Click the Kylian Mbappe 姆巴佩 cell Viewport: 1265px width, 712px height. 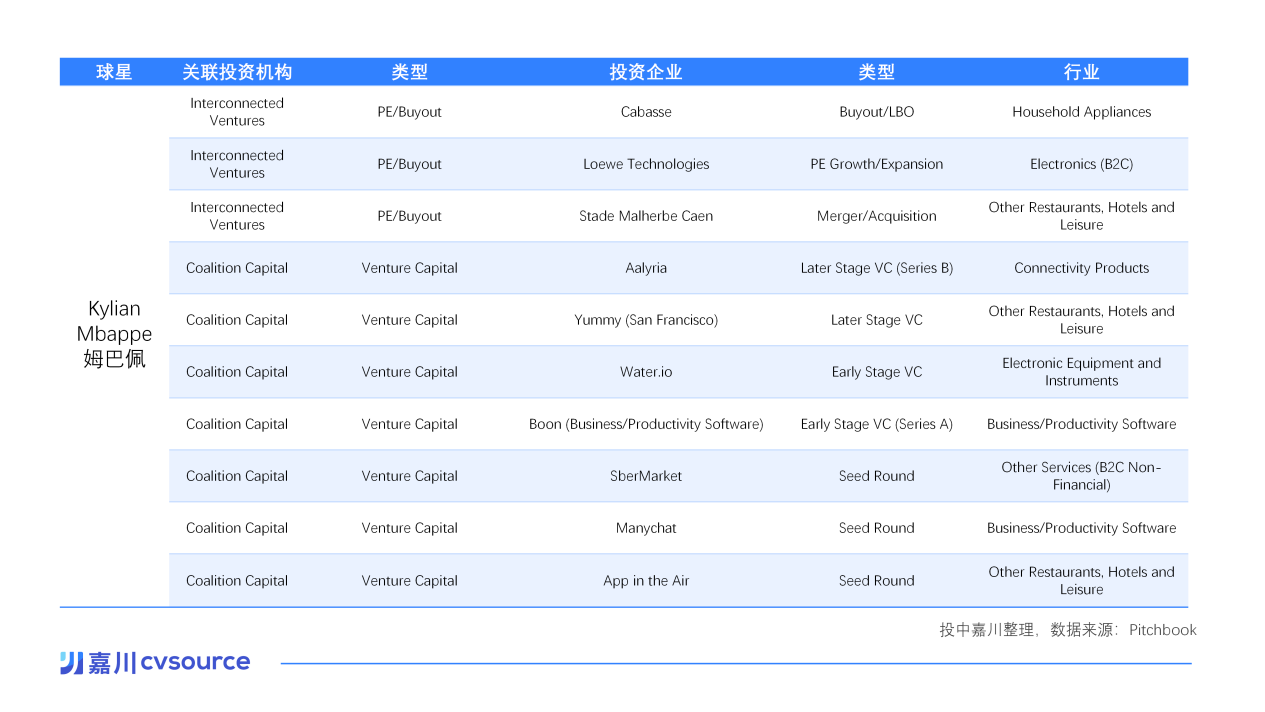pos(114,334)
